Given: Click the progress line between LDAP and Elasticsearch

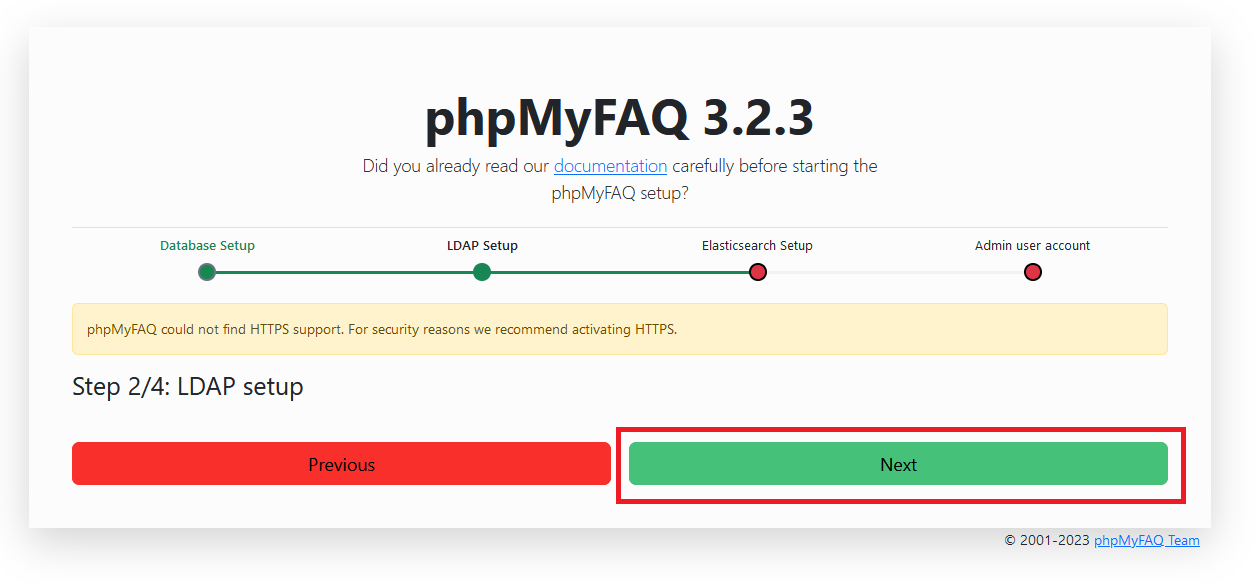Looking at the screenshot, I should [x=620, y=272].
